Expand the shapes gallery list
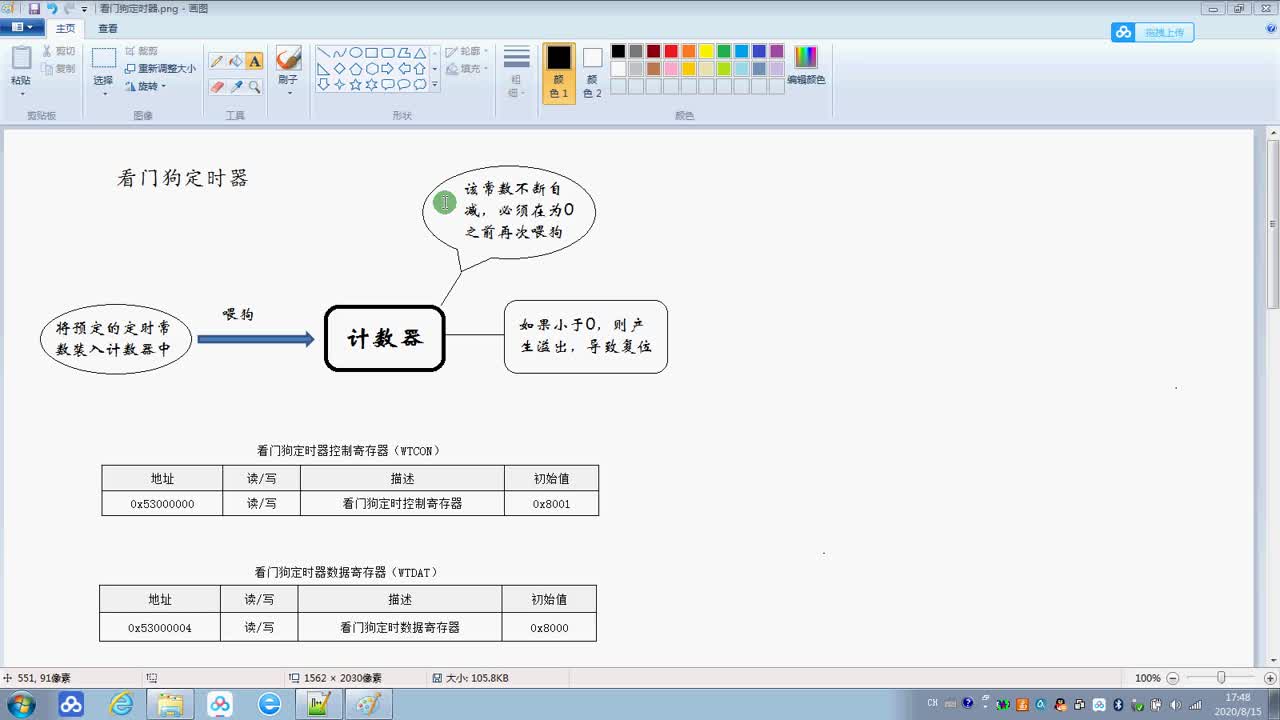This screenshot has width=1280, height=720. (434, 85)
